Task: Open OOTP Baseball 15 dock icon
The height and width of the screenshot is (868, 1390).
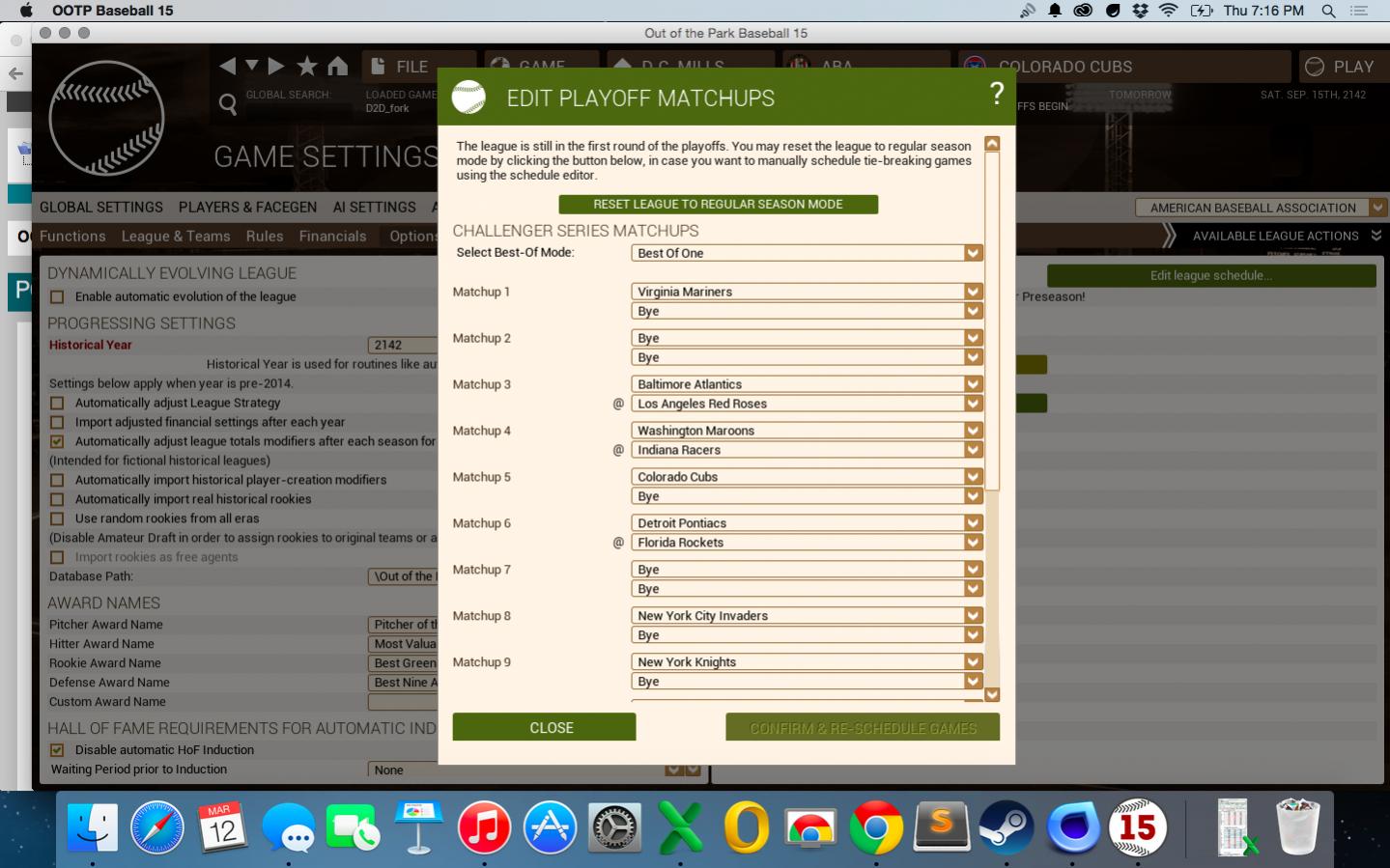Action: click(1137, 827)
